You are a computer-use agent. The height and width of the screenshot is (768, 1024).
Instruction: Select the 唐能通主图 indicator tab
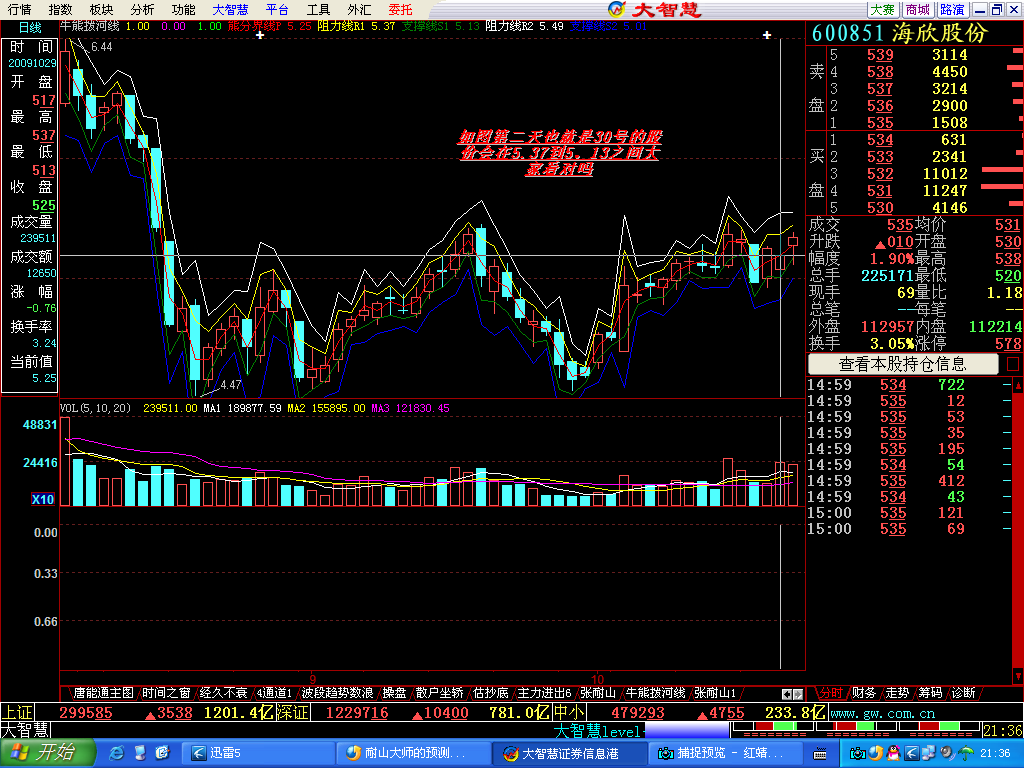pyautogui.click(x=103, y=693)
